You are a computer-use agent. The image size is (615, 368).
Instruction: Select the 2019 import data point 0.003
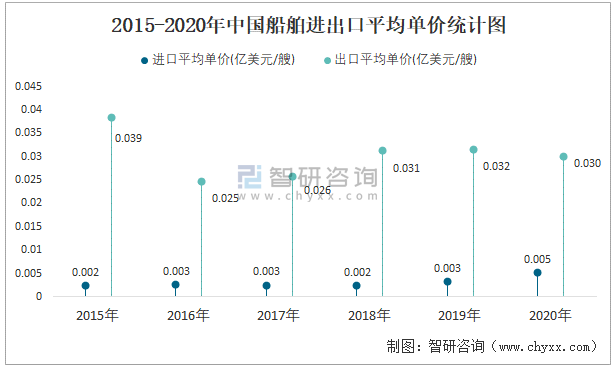448,282
